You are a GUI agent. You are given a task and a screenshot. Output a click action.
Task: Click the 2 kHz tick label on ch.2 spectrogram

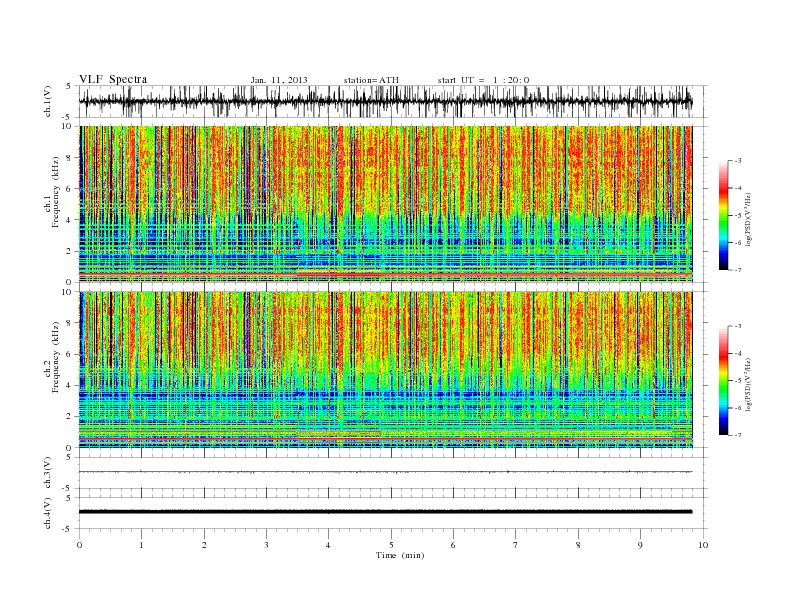(69, 417)
